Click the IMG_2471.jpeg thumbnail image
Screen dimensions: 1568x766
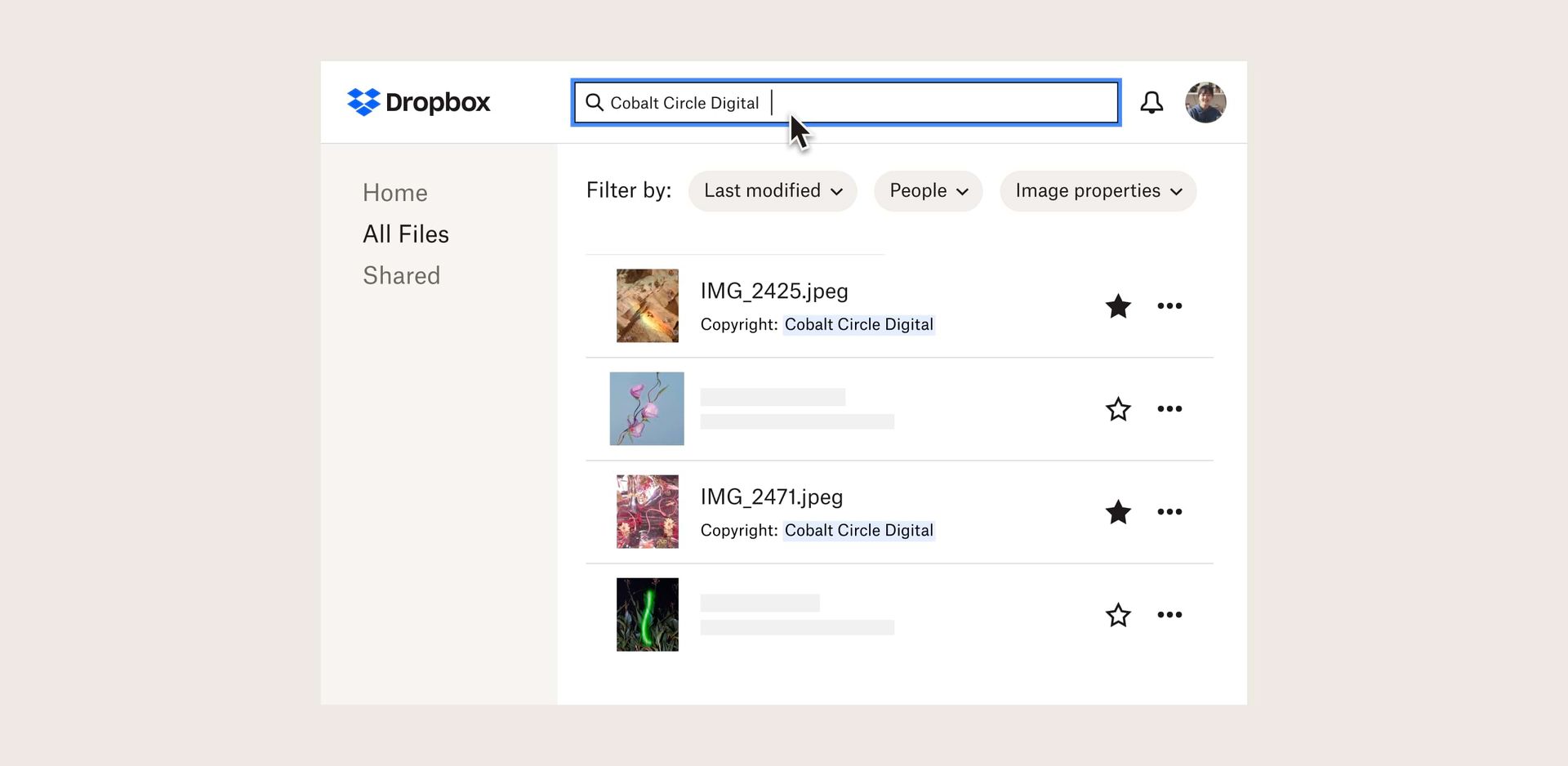point(647,511)
